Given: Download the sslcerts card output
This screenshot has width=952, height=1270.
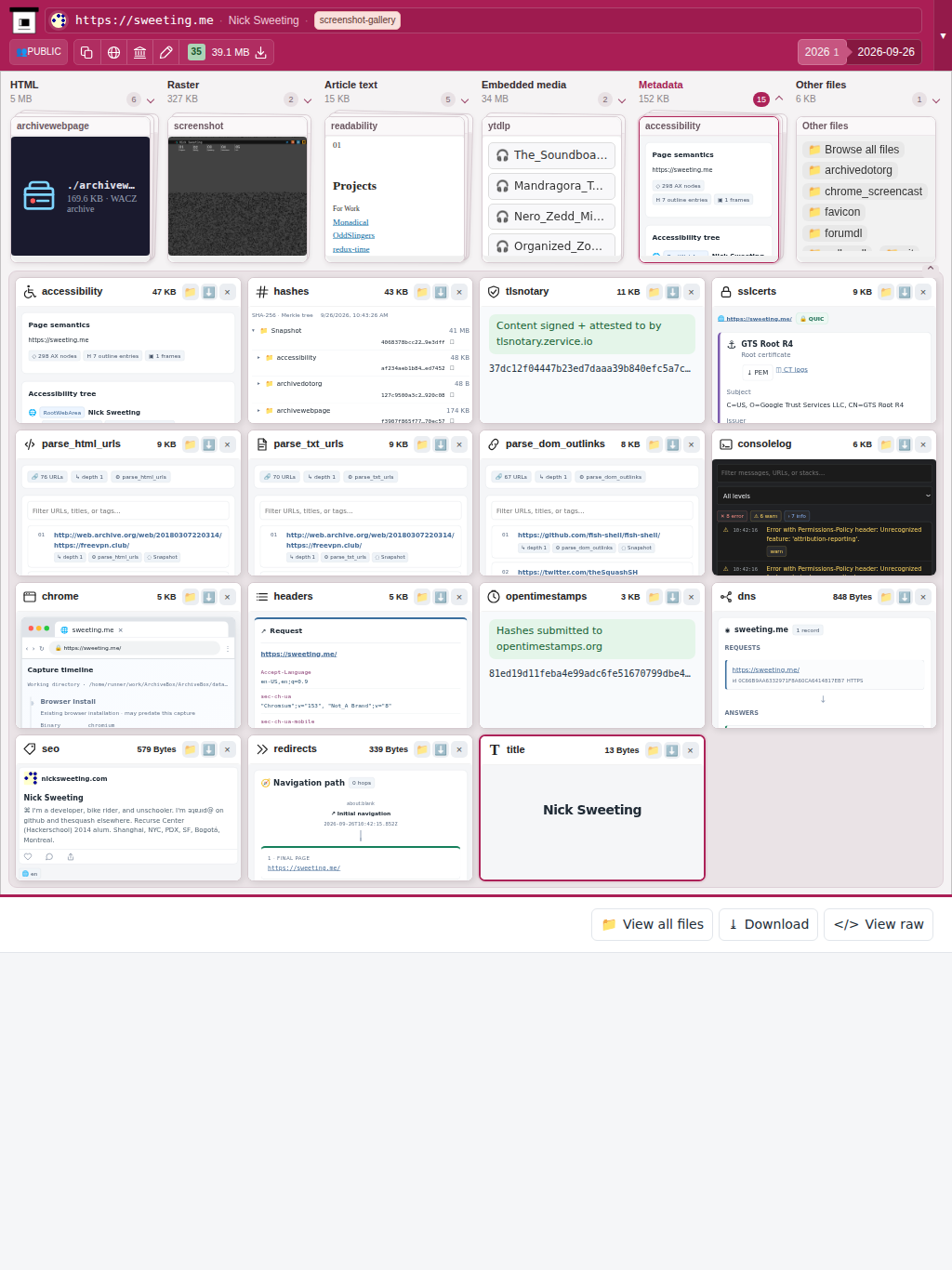Looking at the screenshot, I should 905,292.
